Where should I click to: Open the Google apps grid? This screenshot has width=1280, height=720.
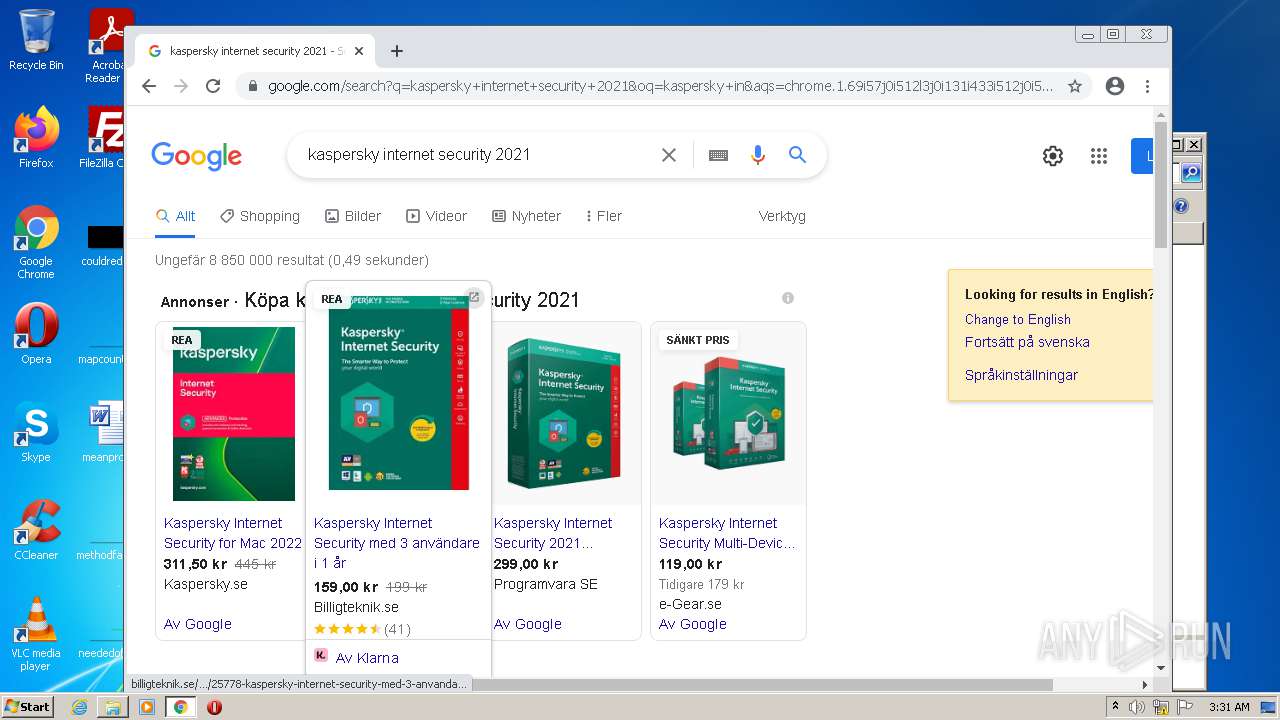pyautogui.click(x=1099, y=156)
